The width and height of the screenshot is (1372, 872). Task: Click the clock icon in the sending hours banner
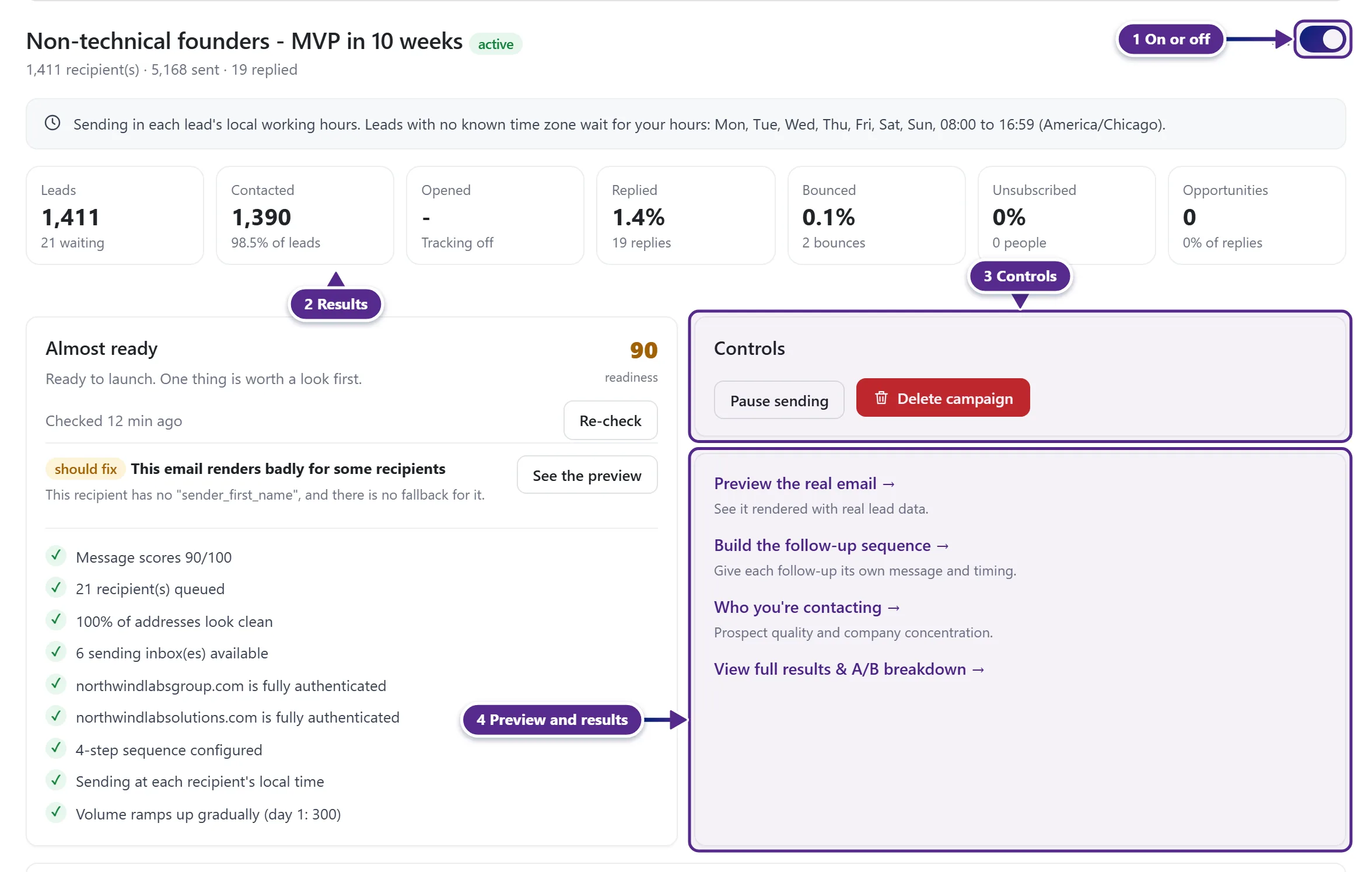52,123
